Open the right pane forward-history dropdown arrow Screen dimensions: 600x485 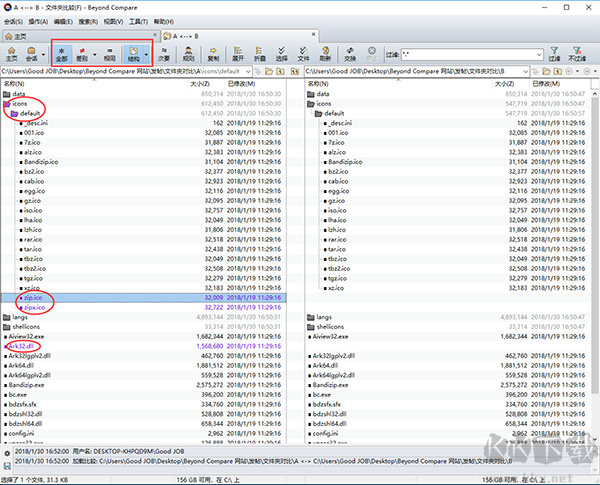(x=595, y=71)
